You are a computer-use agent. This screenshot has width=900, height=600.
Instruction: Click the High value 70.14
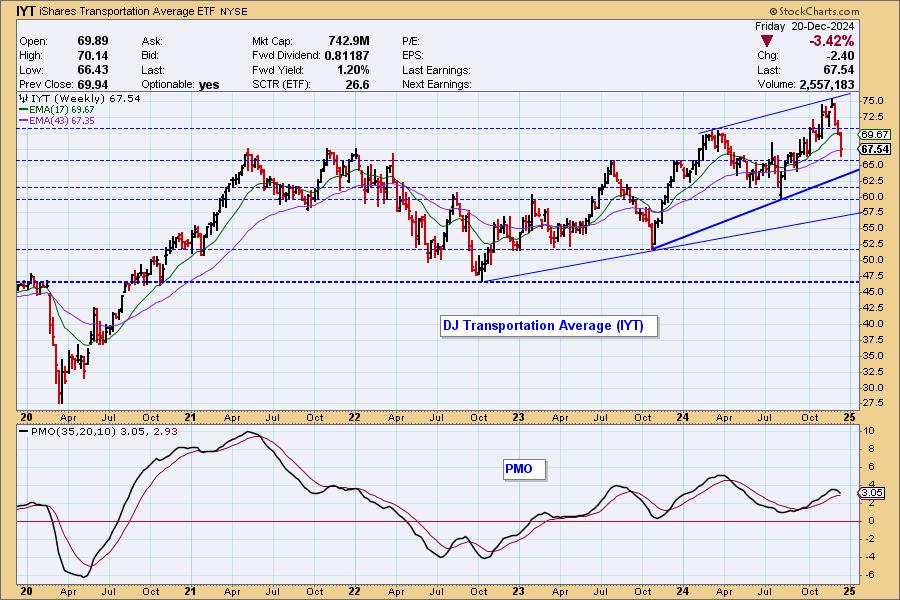[93, 56]
